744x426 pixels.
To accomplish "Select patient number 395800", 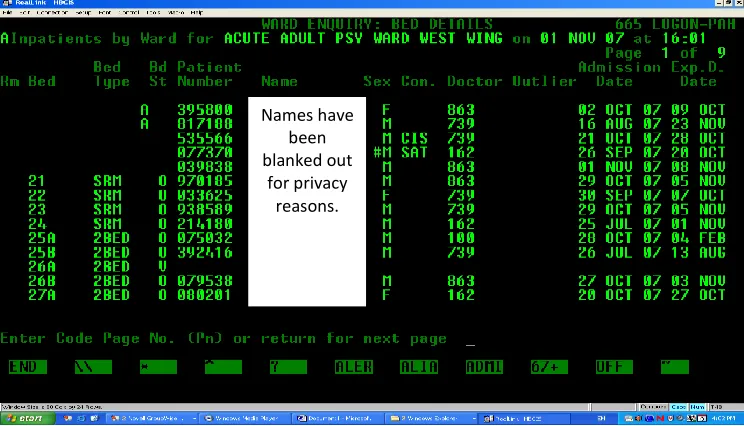I will [x=205, y=110].
